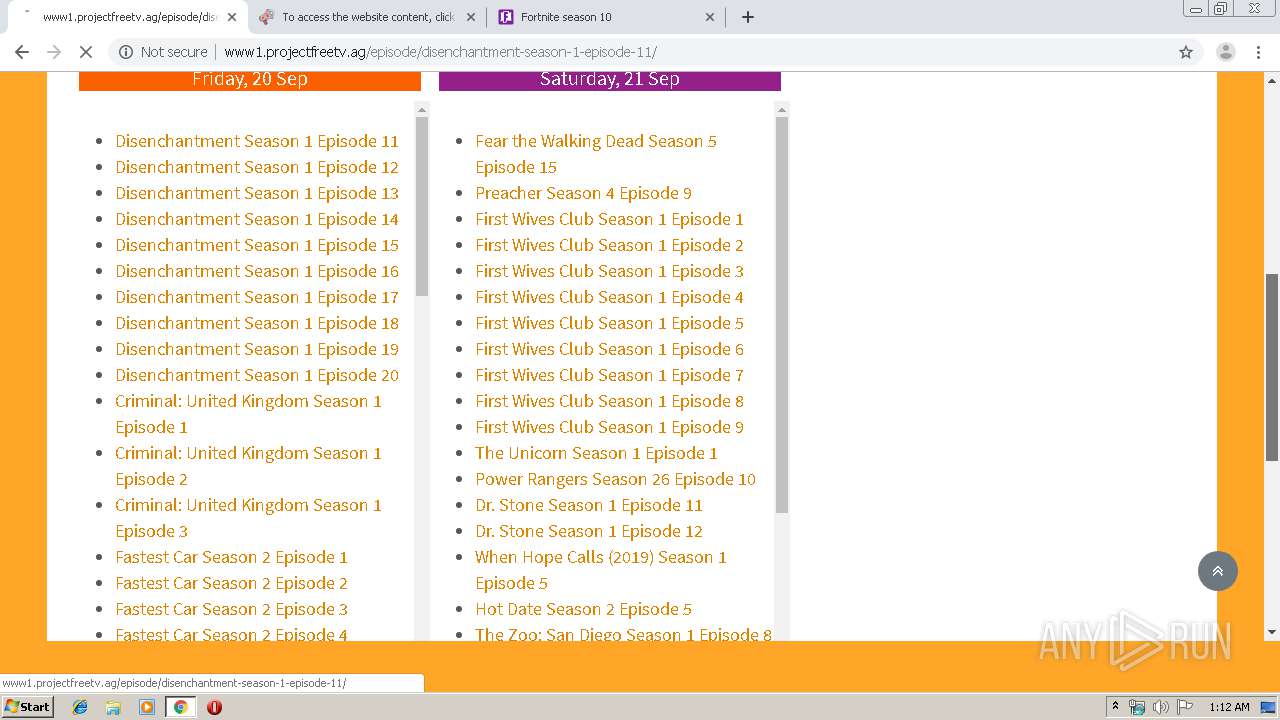Click the Saturday list scrollbar thumb
The height and width of the screenshot is (720, 1280).
point(782,315)
